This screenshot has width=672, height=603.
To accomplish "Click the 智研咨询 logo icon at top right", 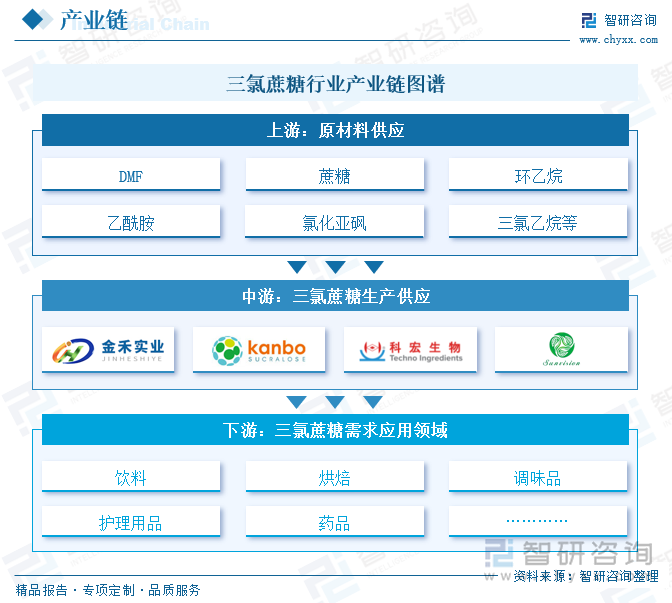I will click(x=589, y=20).
